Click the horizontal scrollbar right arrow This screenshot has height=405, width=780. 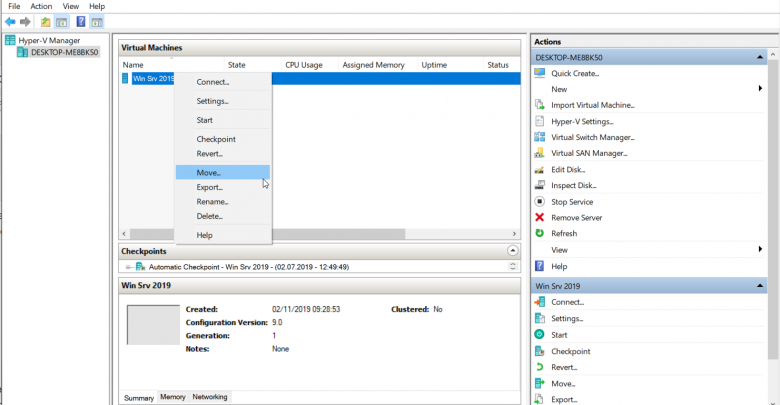514,233
